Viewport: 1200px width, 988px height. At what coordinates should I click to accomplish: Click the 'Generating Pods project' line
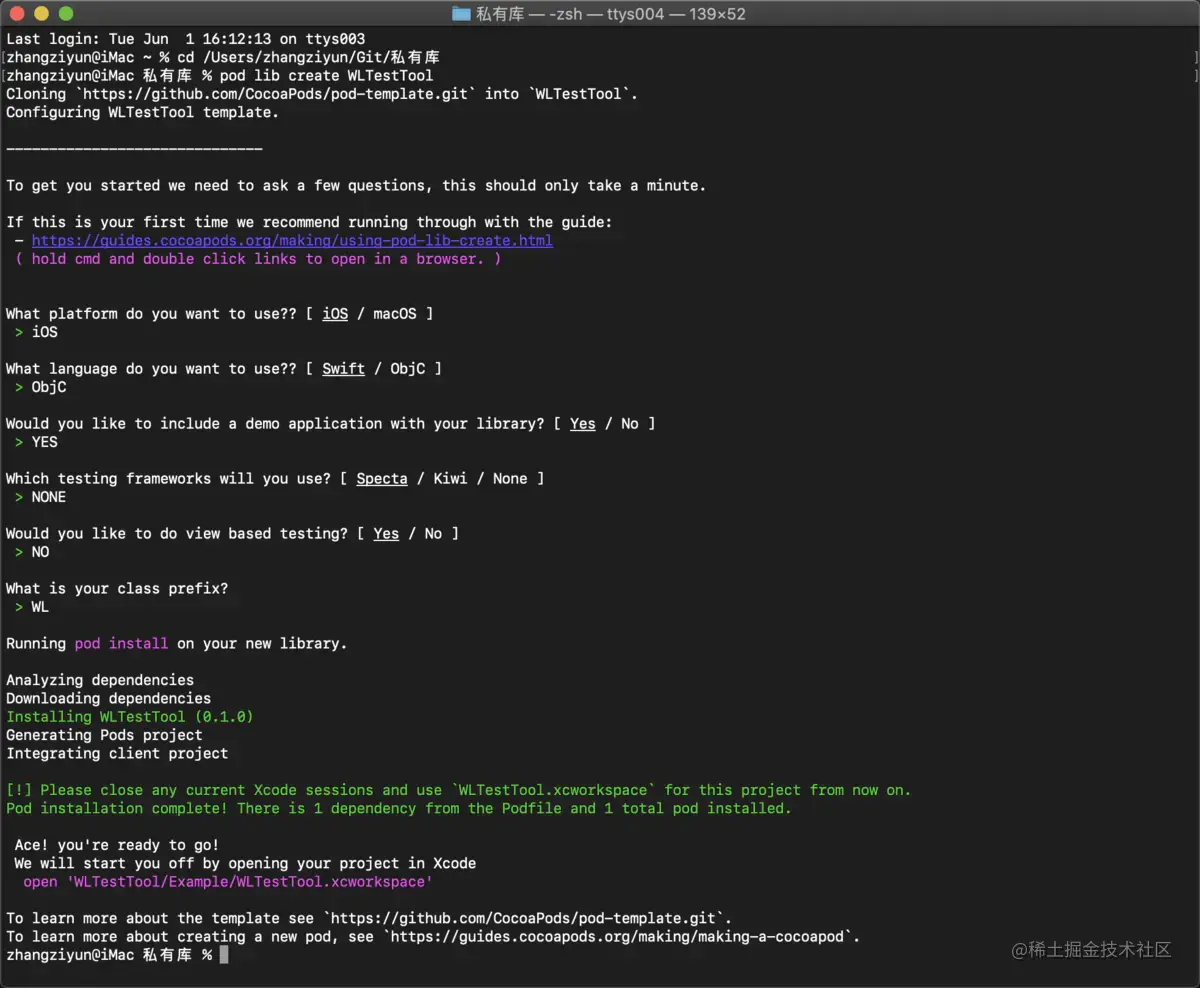click(x=104, y=735)
